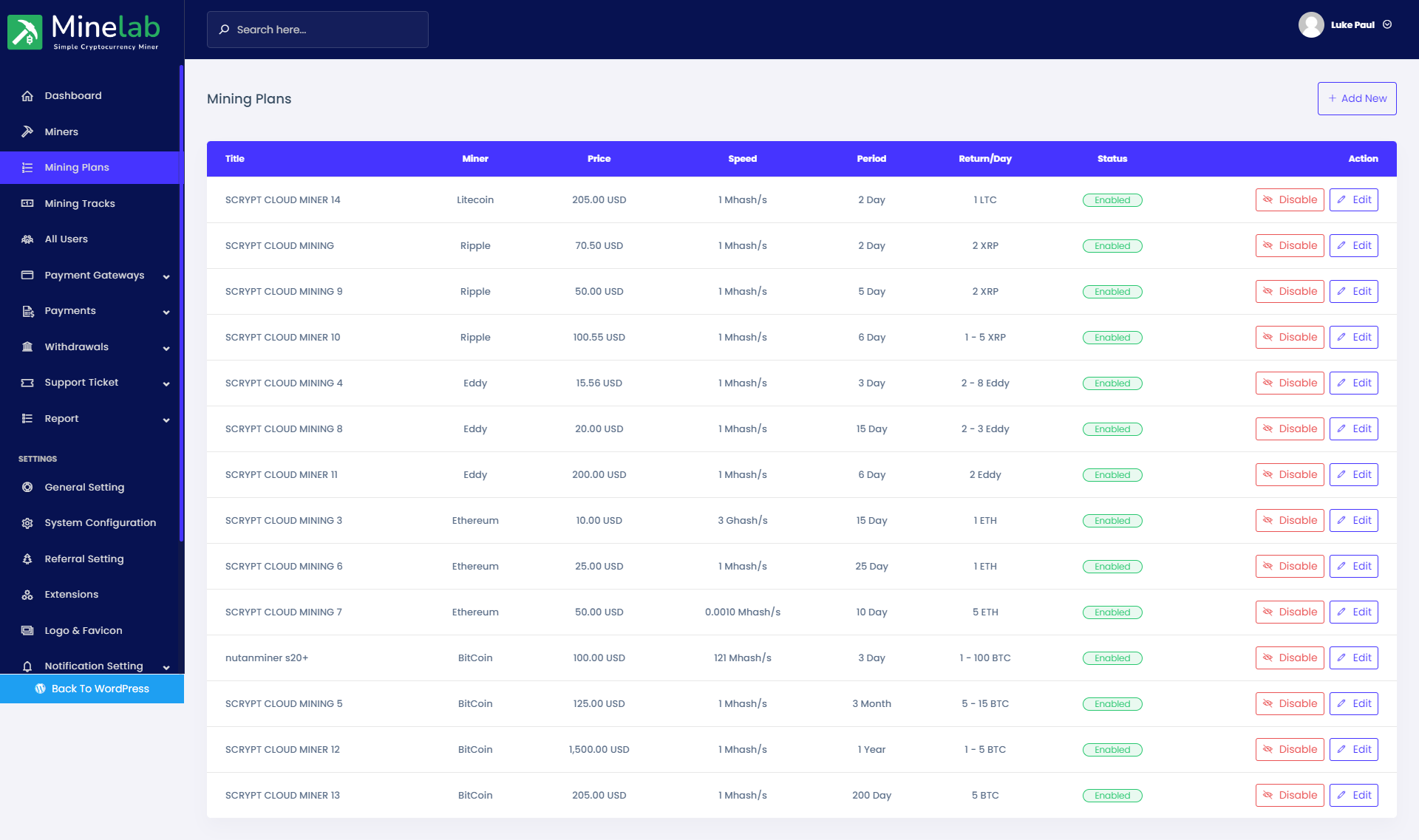
Task: Click the Miners sidebar icon
Action: (x=27, y=131)
